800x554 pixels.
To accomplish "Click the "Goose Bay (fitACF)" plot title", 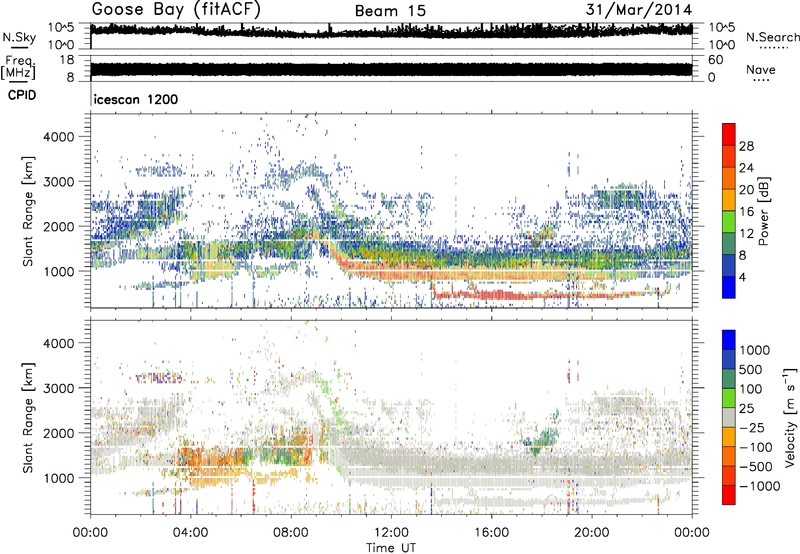I will click(x=176, y=10).
